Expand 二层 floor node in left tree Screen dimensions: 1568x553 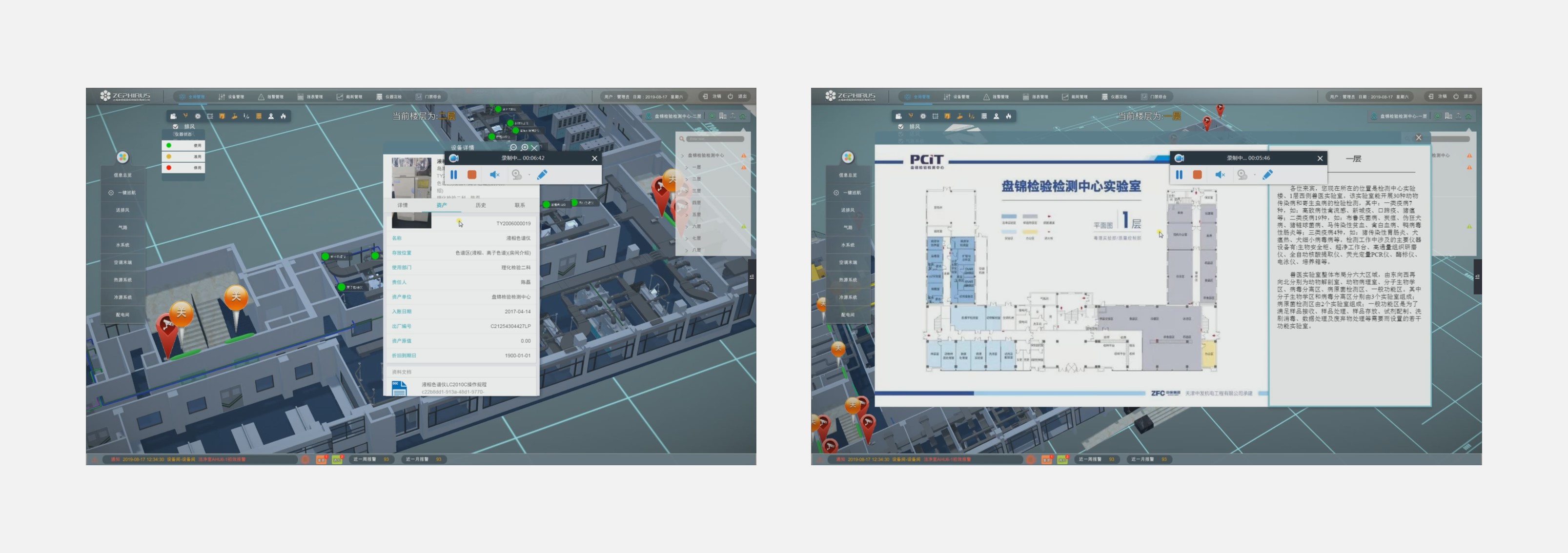pyautogui.click(x=687, y=179)
